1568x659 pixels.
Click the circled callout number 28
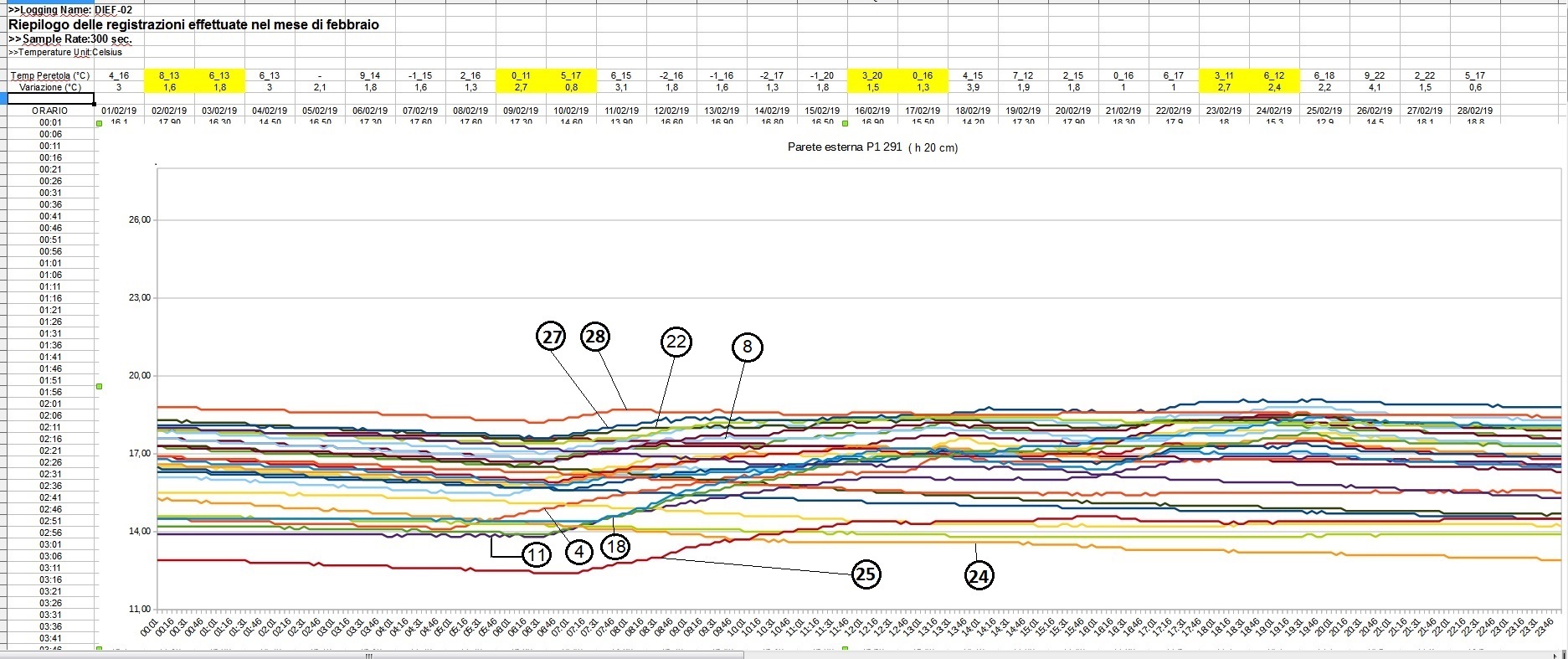pyautogui.click(x=595, y=336)
